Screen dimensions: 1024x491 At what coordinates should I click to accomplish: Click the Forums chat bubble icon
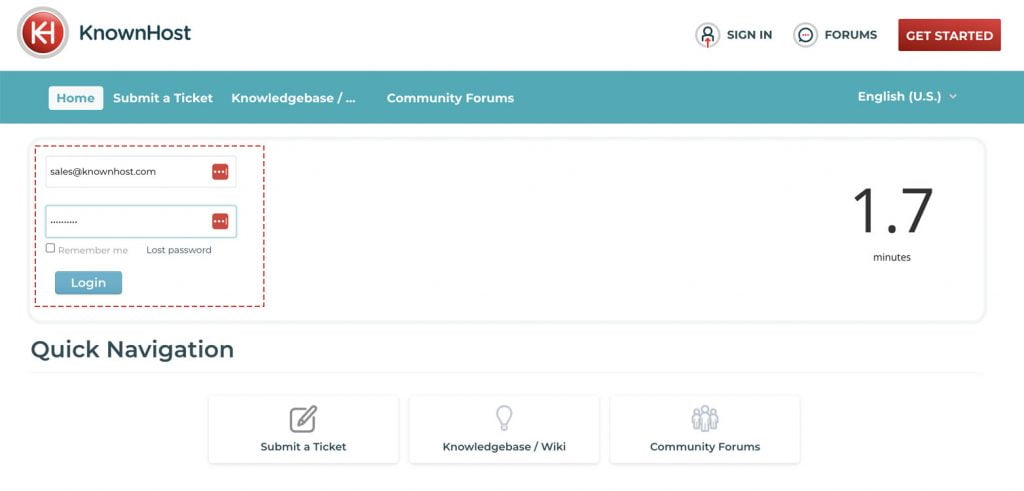point(805,35)
